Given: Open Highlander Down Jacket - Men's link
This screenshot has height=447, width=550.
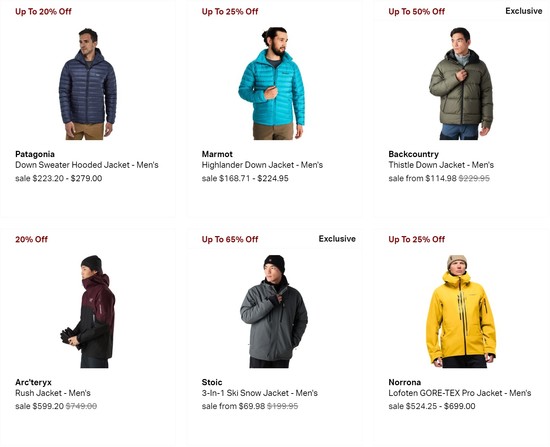Looking at the screenshot, I should pos(262,165).
